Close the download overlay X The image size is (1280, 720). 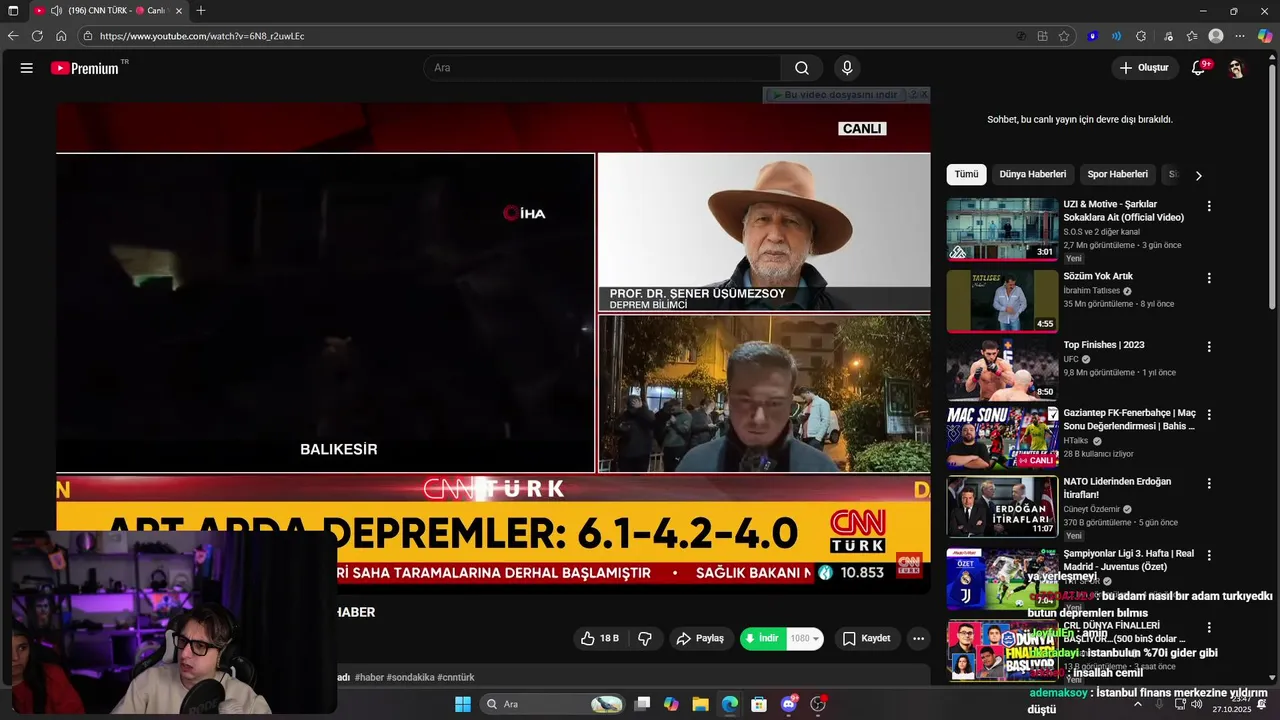(x=924, y=94)
